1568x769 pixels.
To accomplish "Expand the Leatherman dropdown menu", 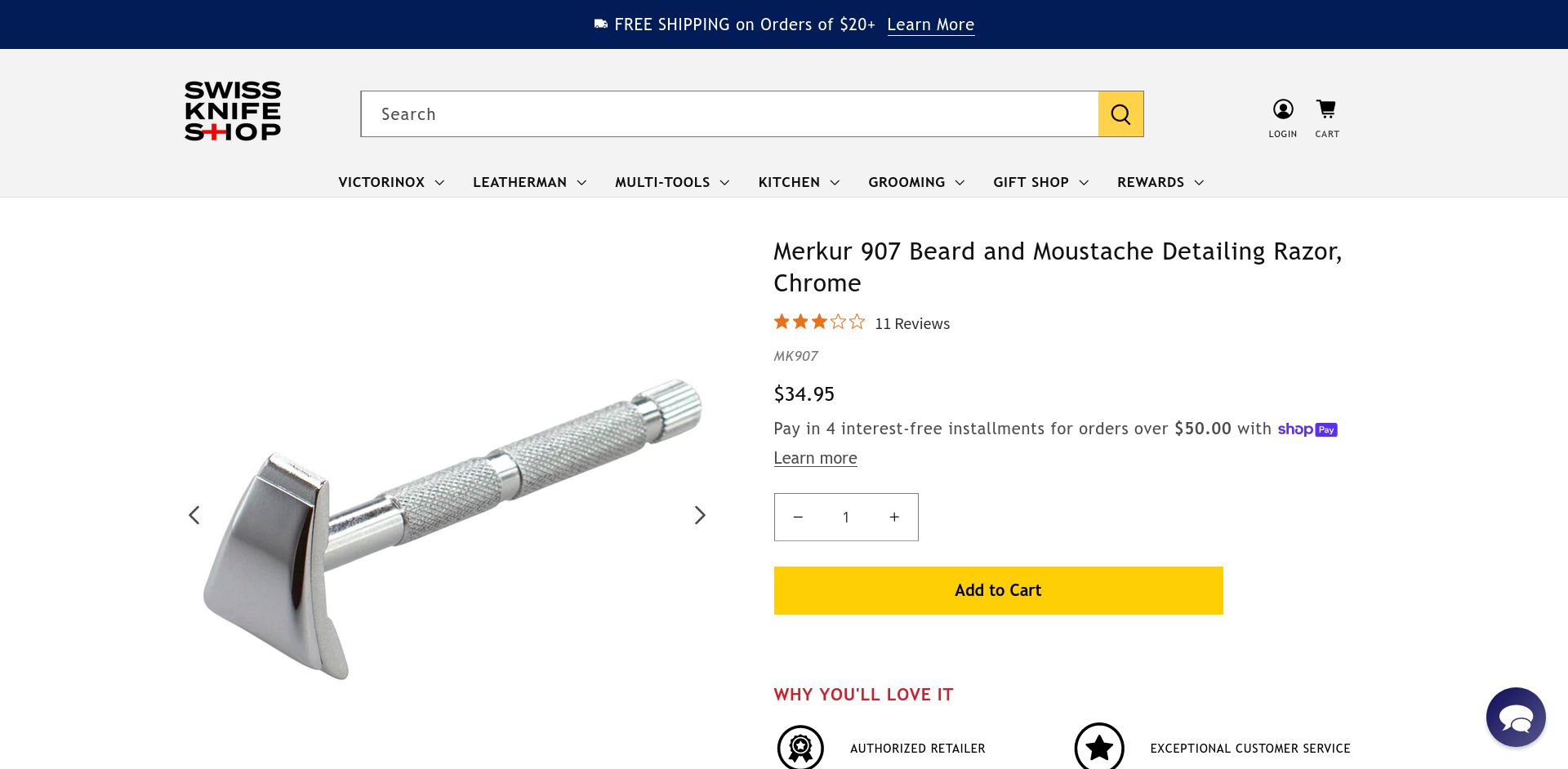I will 529,182.
